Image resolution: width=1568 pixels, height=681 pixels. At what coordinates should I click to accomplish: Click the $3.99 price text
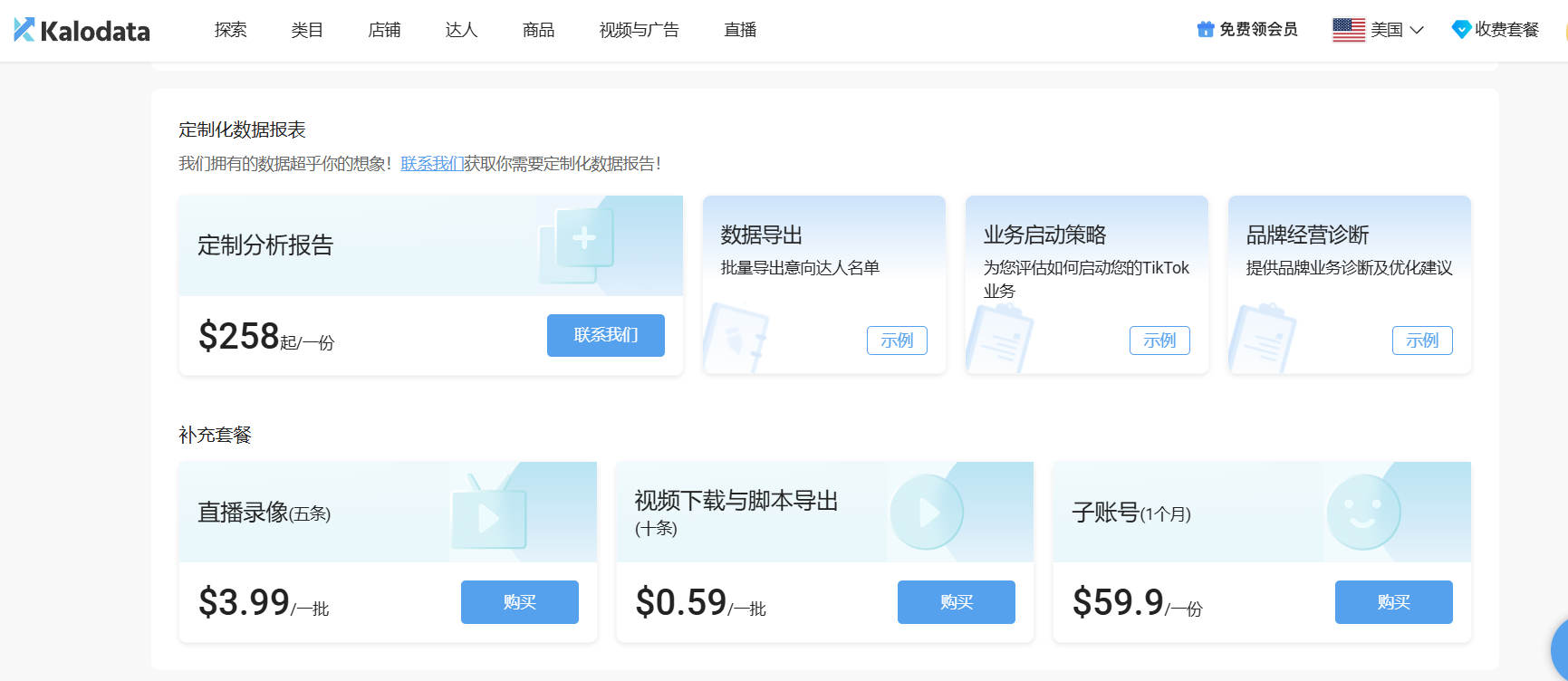pyautogui.click(x=245, y=602)
